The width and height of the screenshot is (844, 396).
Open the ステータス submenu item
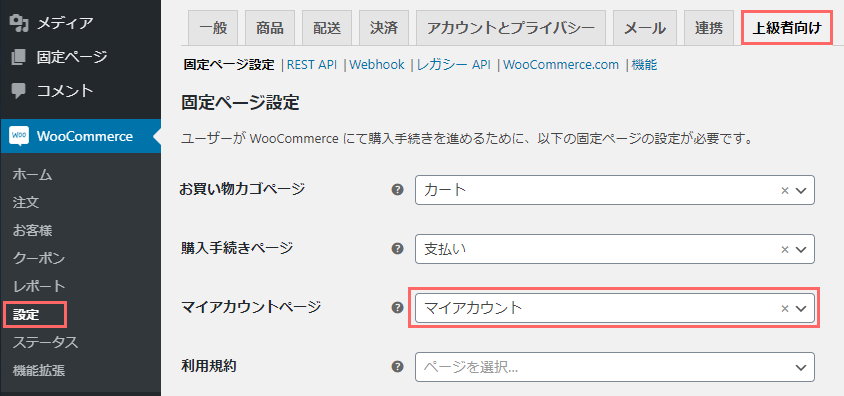pos(45,342)
